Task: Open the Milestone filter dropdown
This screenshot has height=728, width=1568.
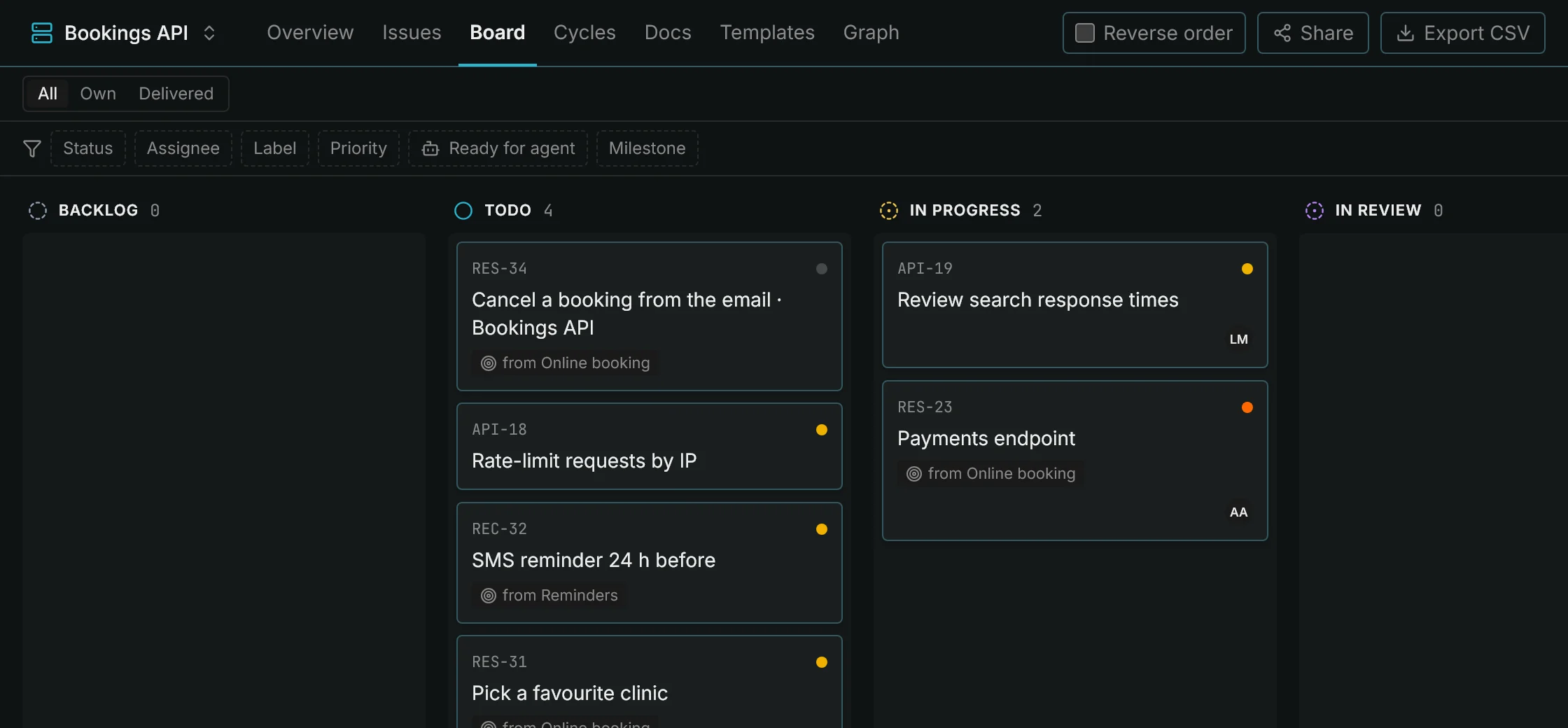Action: pyautogui.click(x=647, y=148)
